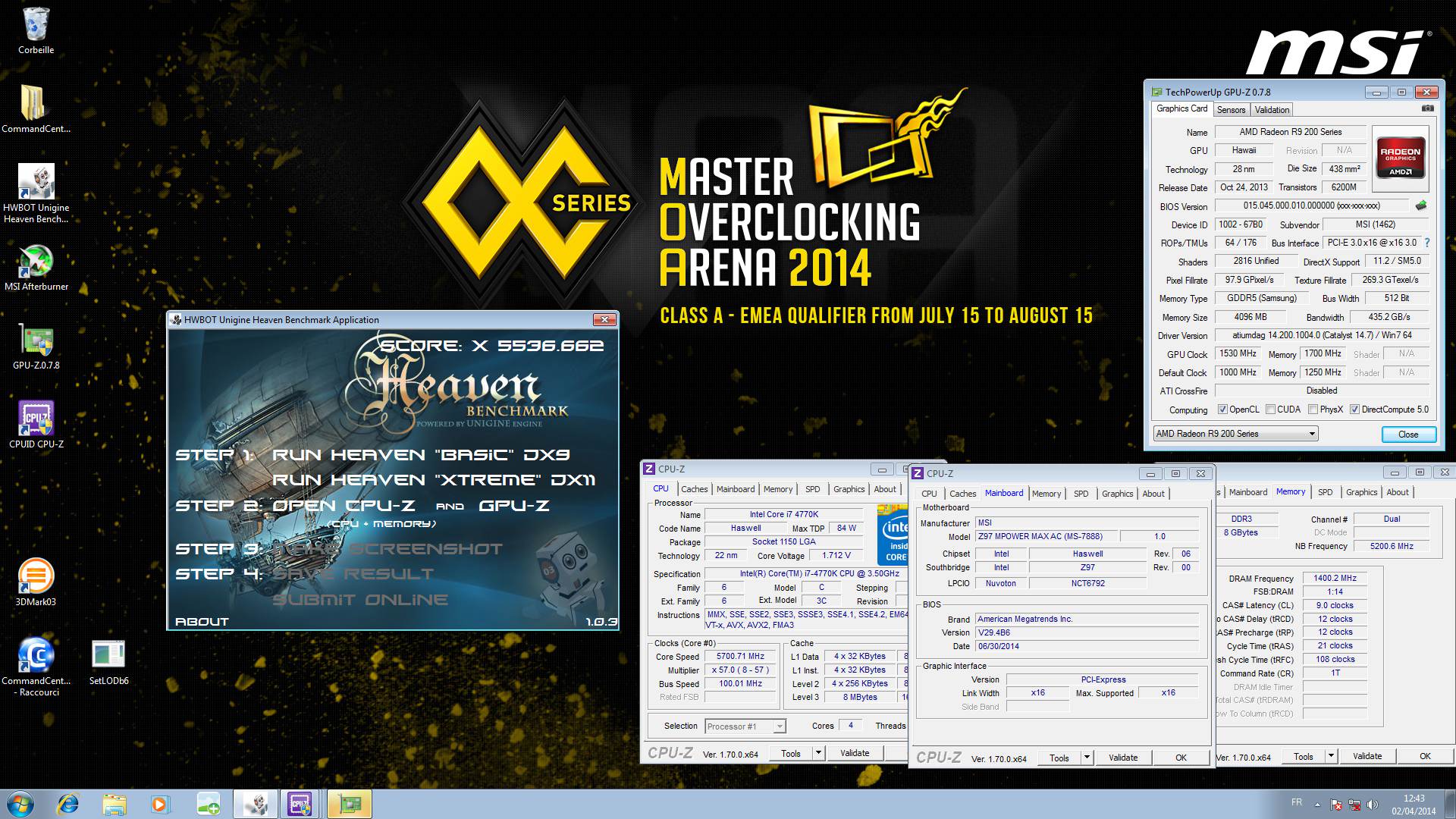Click the FR language indicator in taskbar
The width and height of the screenshot is (1456, 819).
click(1296, 802)
